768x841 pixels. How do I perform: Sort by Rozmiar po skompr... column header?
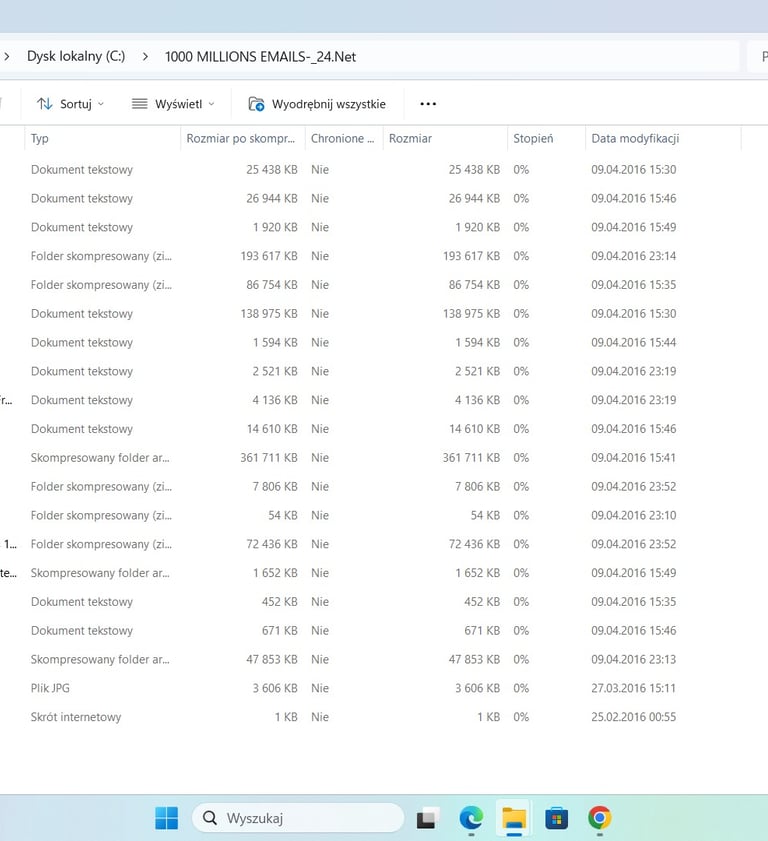coord(242,138)
